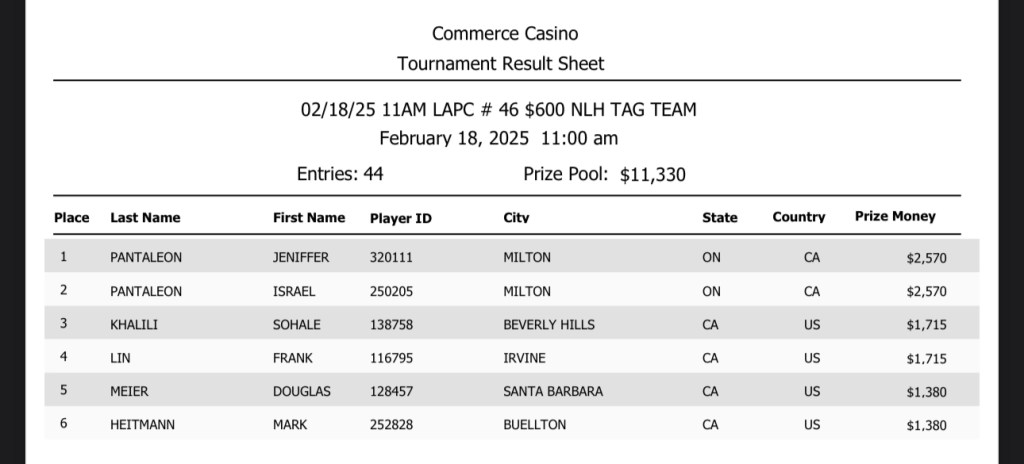Select the first-place PANTALEON last name

pos(146,257)
